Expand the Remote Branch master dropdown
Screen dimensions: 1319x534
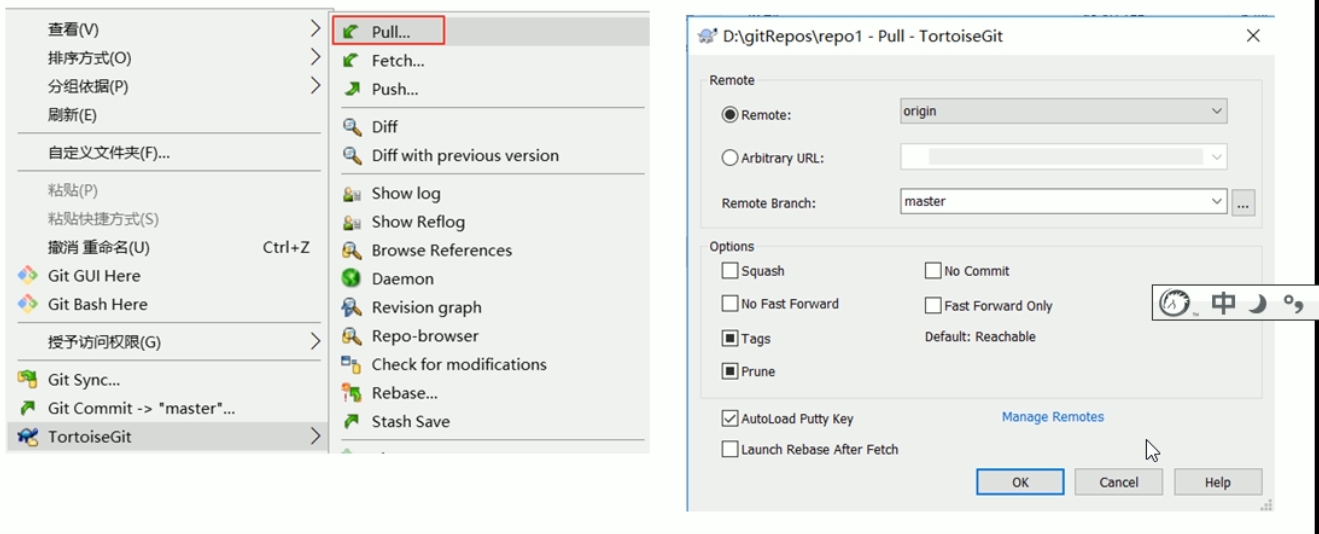pyautogui.click(x=1216, y=201)
